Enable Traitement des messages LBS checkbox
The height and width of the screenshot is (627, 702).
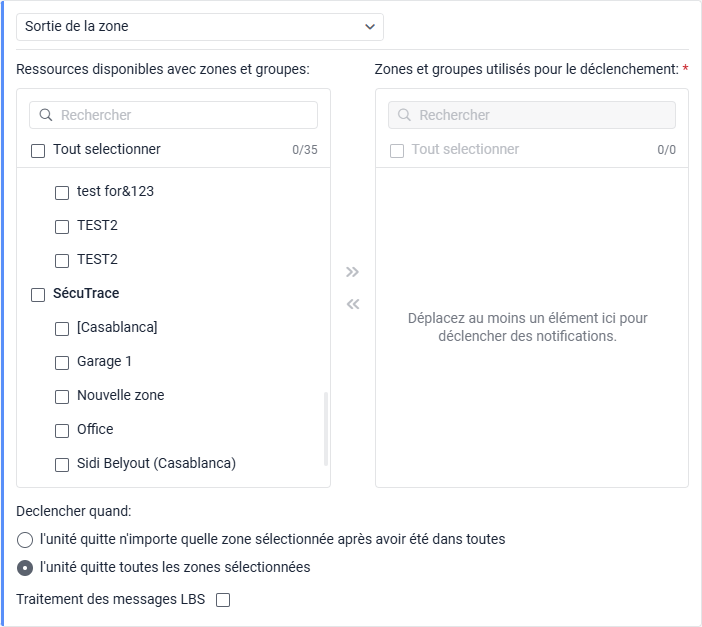223,600
